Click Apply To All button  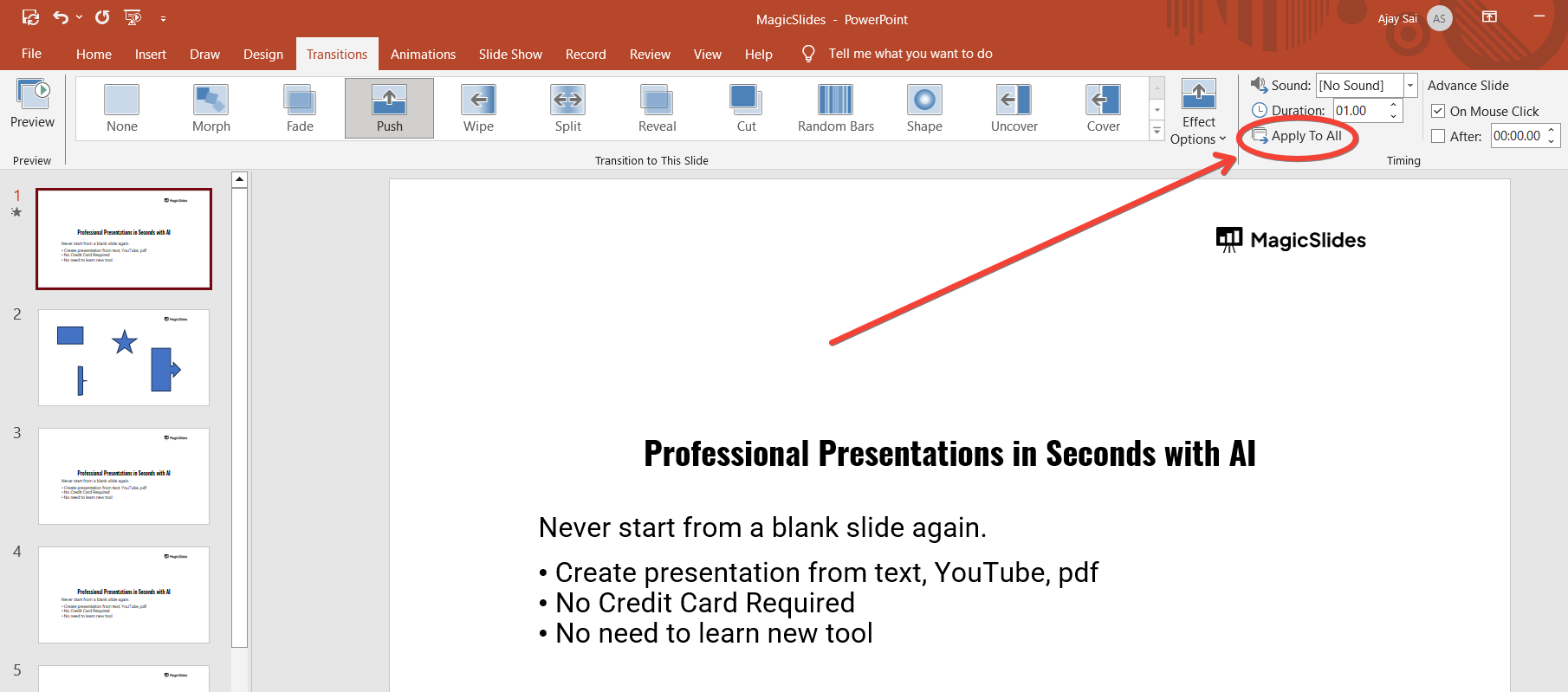(1298, 136)
